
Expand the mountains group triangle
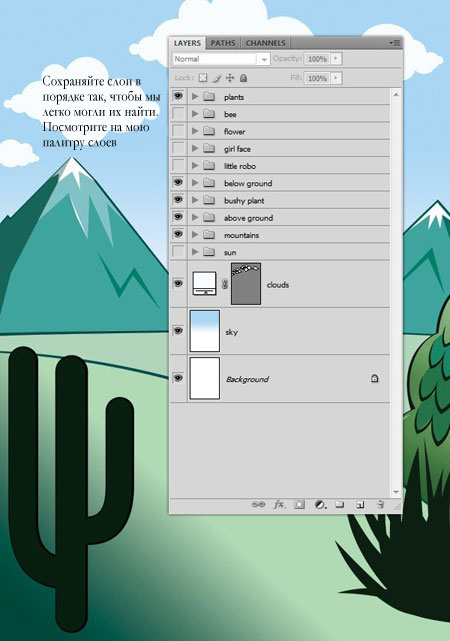tap(195, 234)
